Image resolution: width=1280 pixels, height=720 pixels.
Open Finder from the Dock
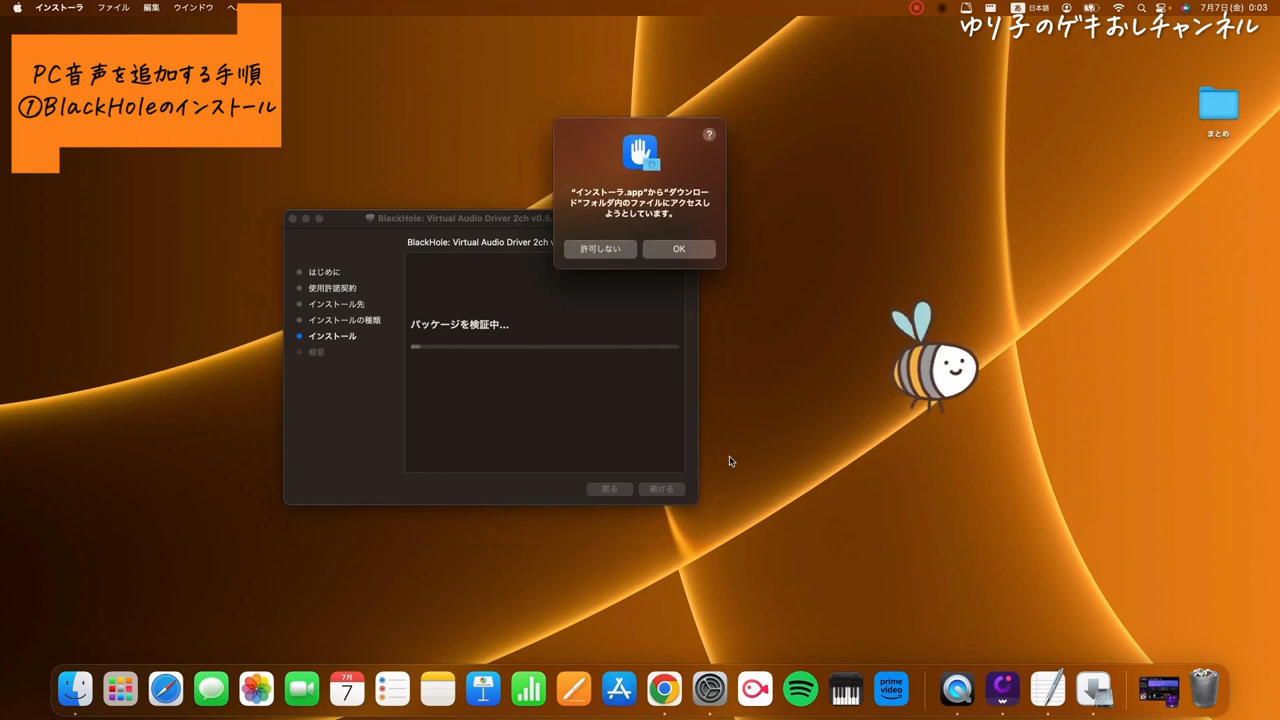pyautogui.click(x=75, y=689)
